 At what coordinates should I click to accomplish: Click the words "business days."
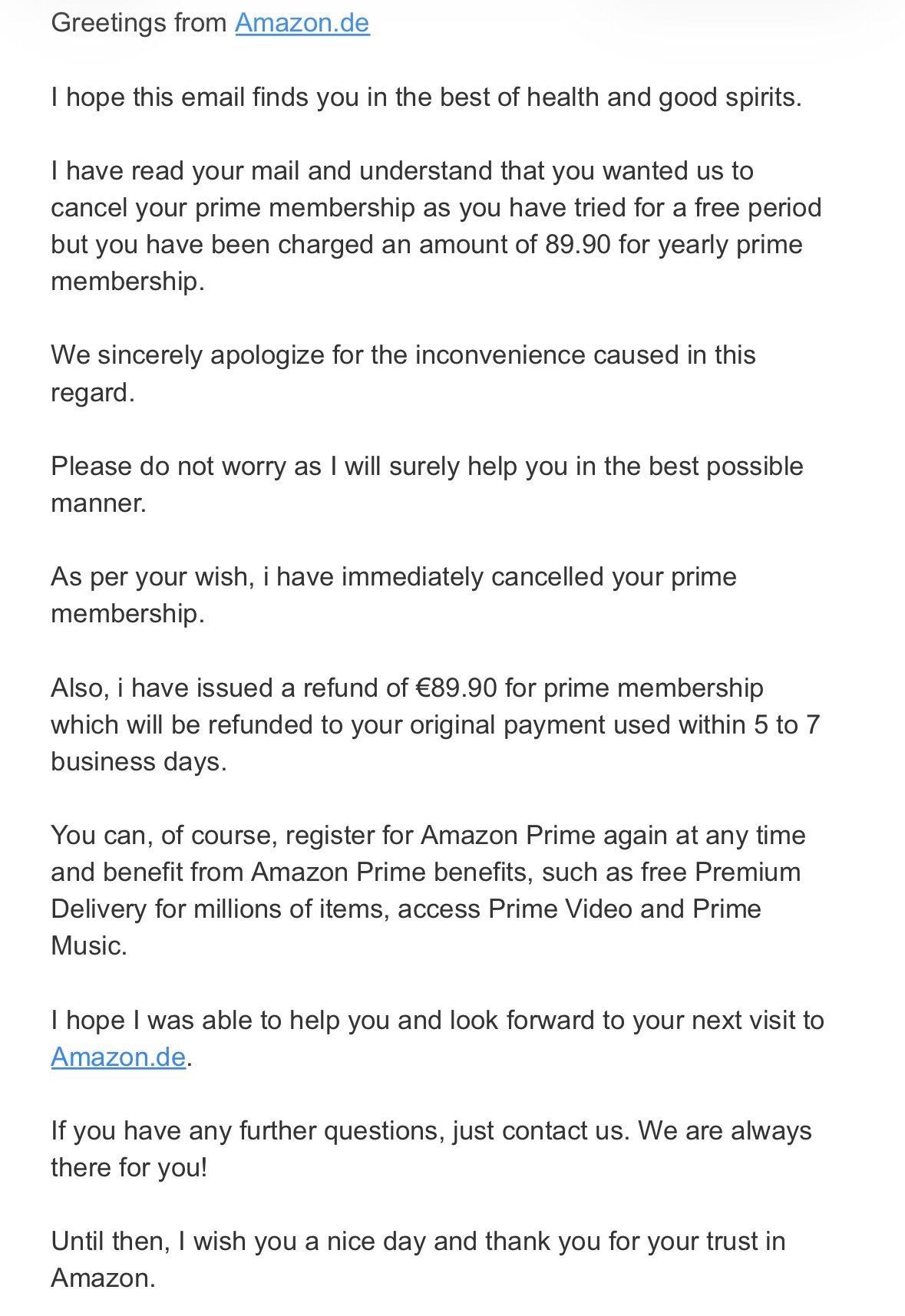139,762
